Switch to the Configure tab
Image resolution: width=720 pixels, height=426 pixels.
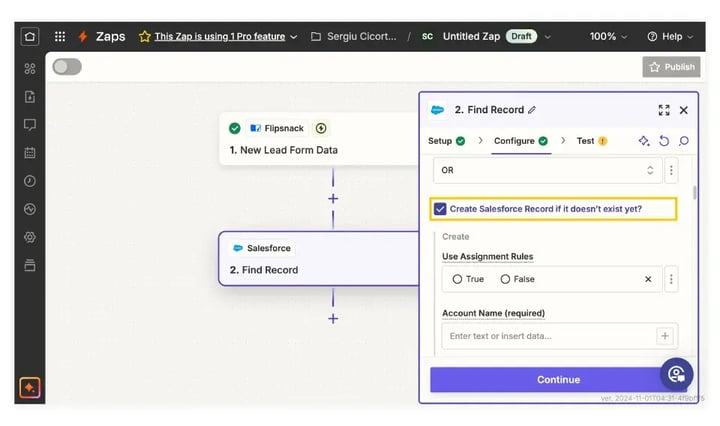[521, 141]
